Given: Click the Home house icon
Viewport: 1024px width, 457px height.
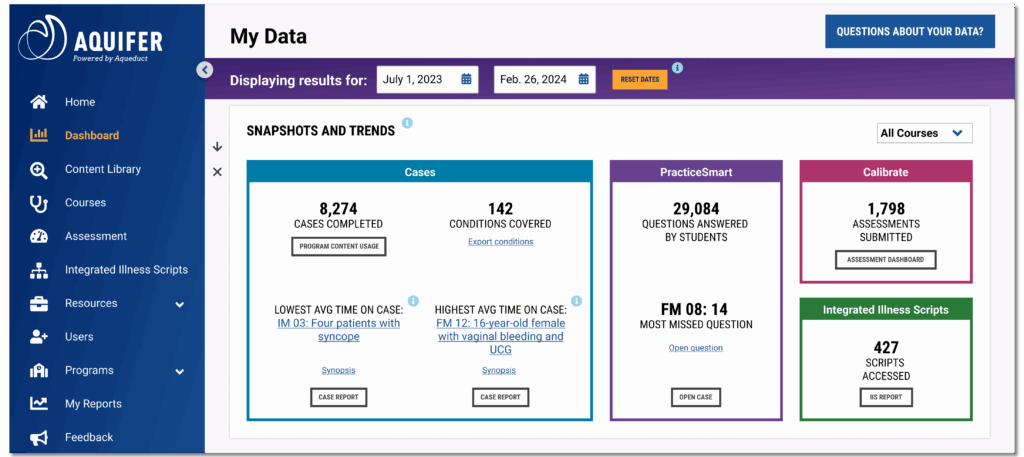Looking at the screenshot, I should (x=39, y=102).
